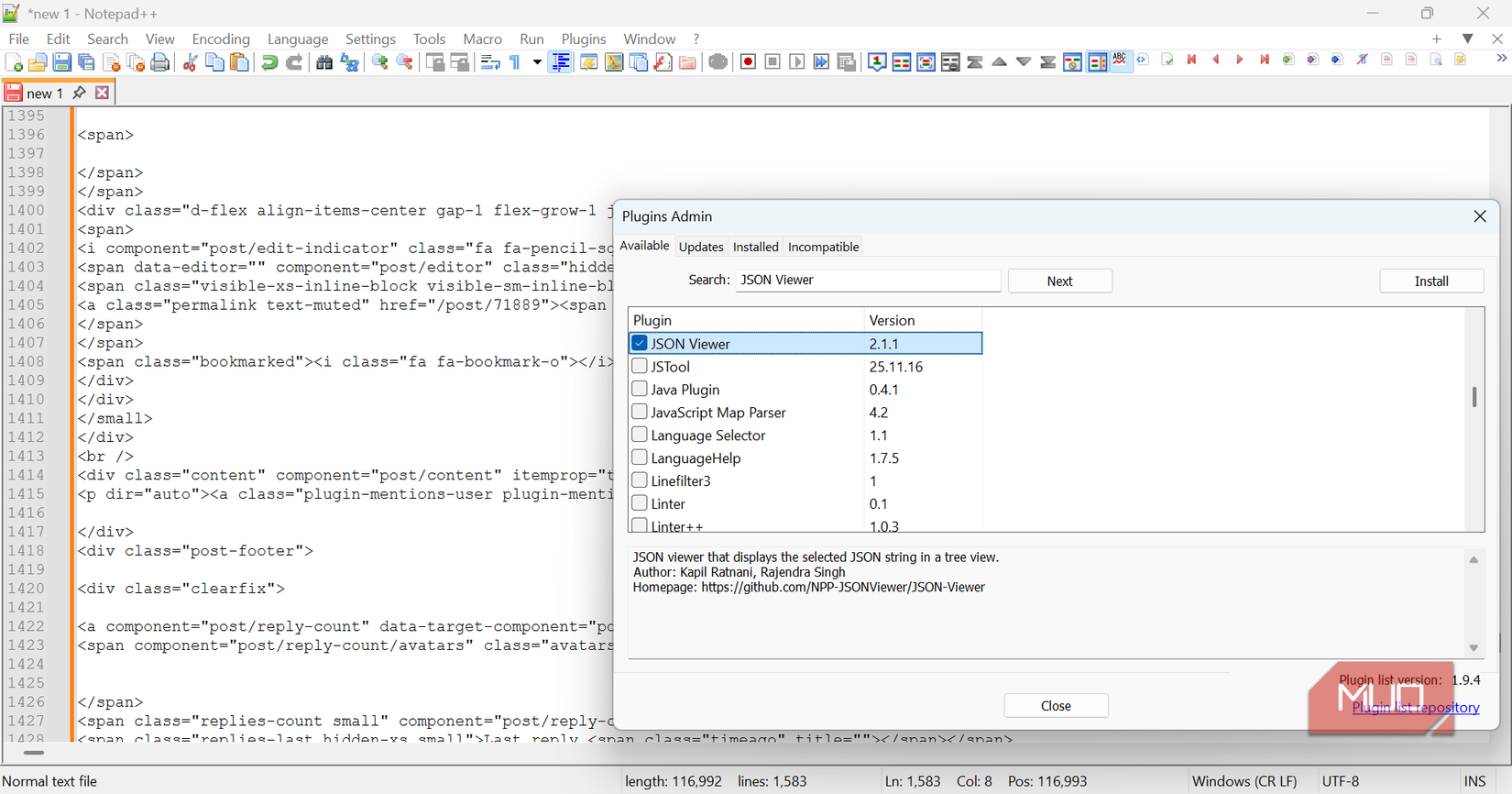This screenshot has height=794, width=1512.
Task: Click the Redo arrow icon
Action: [x=294, y=62]
